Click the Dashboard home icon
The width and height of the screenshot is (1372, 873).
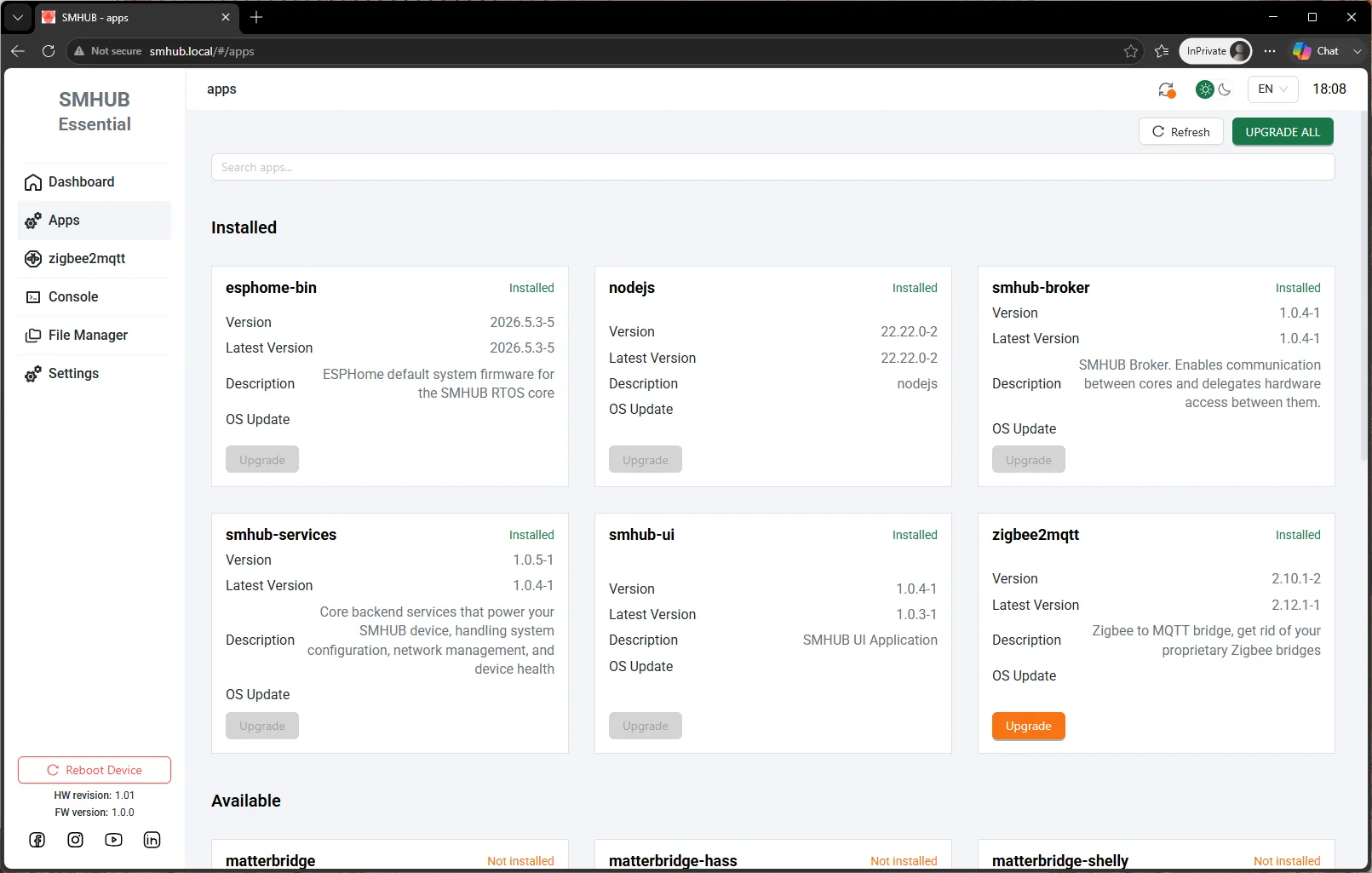coord(33,182)
